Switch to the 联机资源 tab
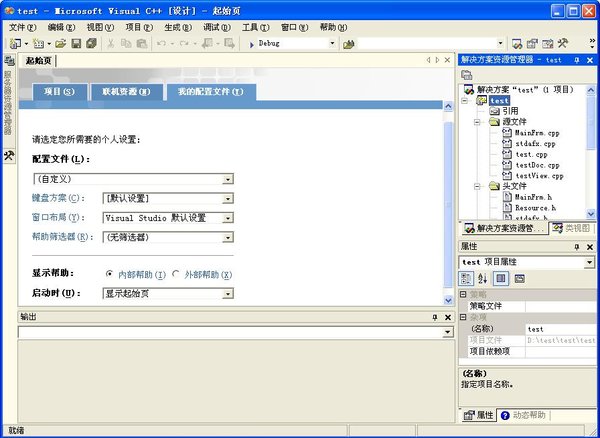Viewport: 600px width, 438px height. pos(127,92)
